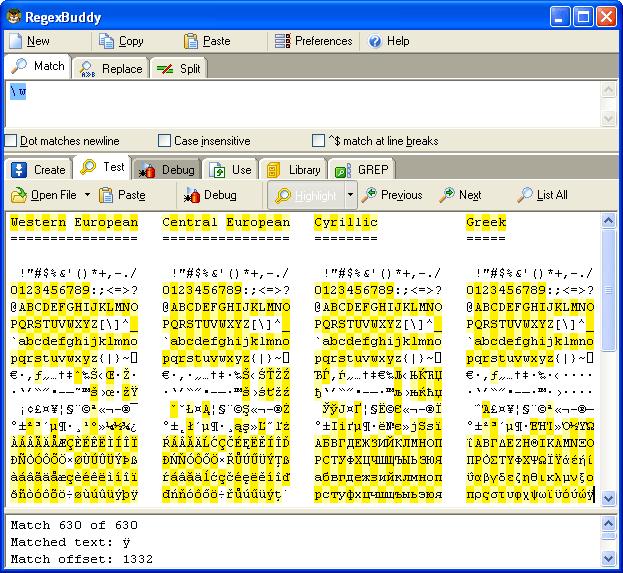Screen dimensions: 623x573
Task: Open the Create tab
Action: 38,170
